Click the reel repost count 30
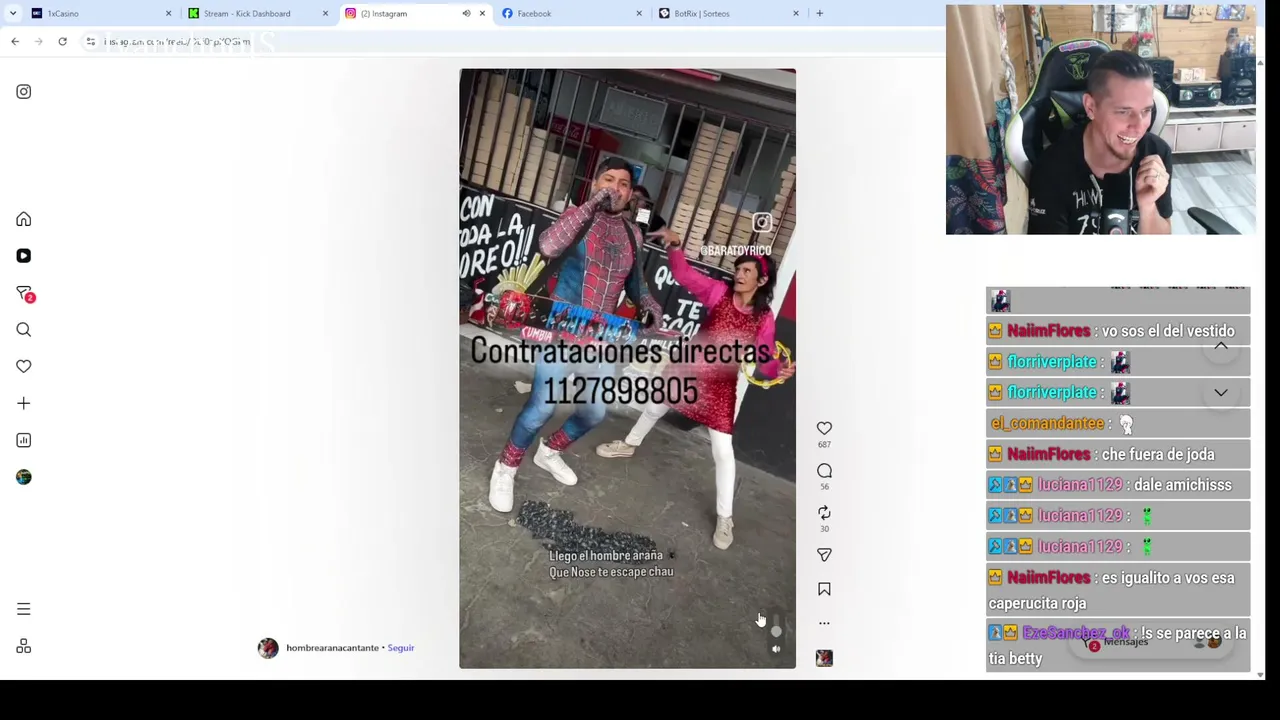The width and height of the screenshot is (1280, 720). (824, 529)
